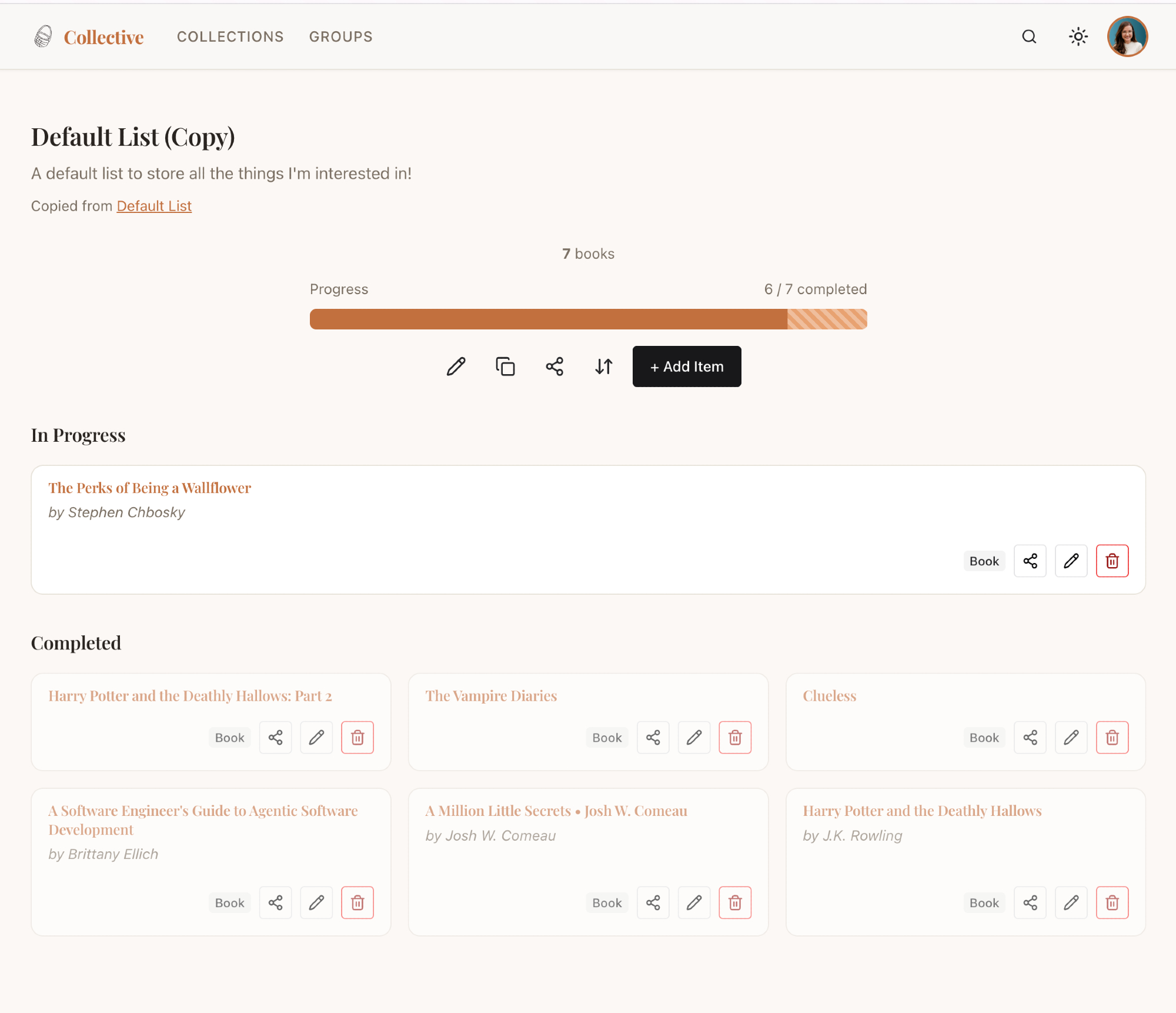Follow the Default List source link

coord(154,206)
